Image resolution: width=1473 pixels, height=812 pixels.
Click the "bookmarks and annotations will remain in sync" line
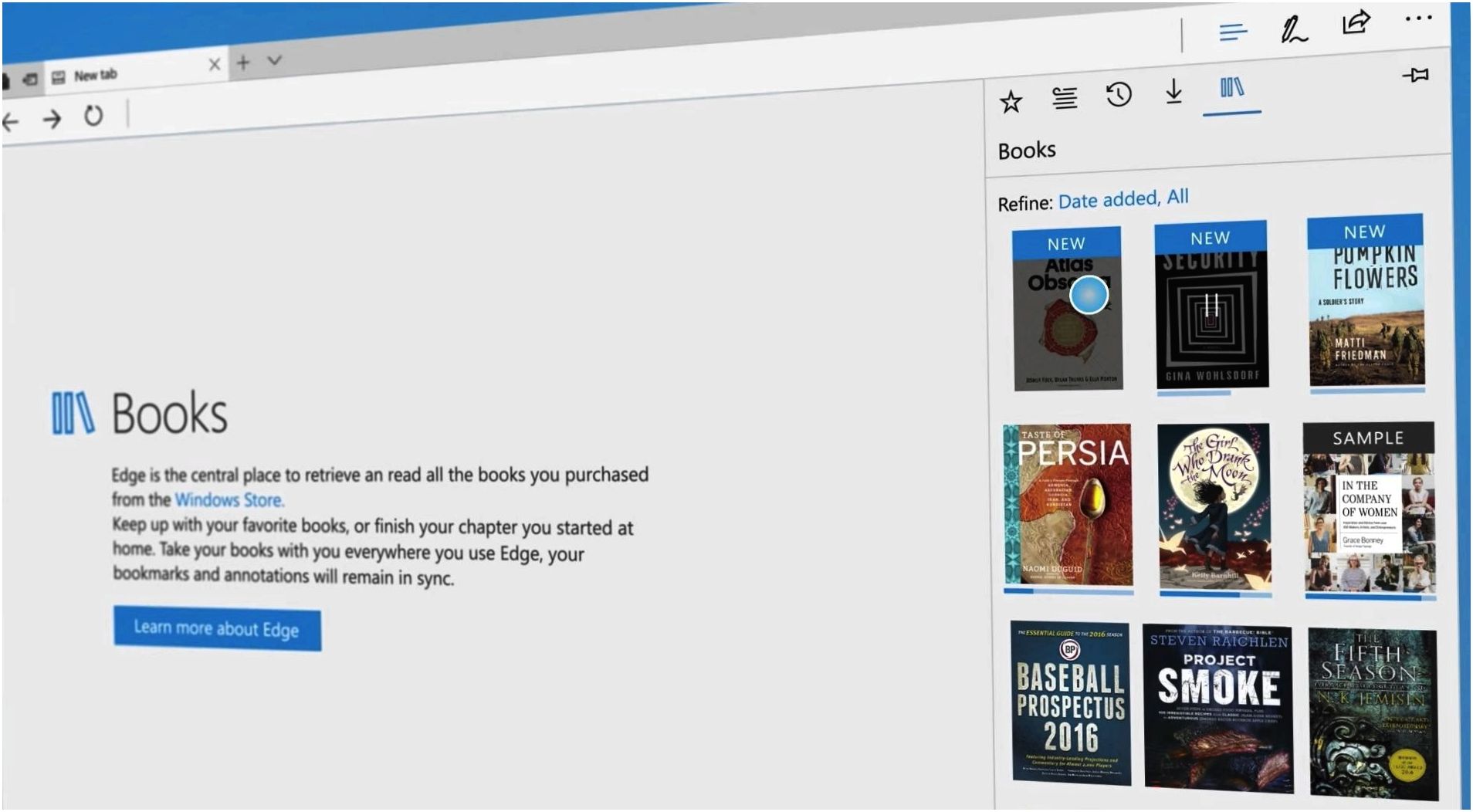point(283,576)
